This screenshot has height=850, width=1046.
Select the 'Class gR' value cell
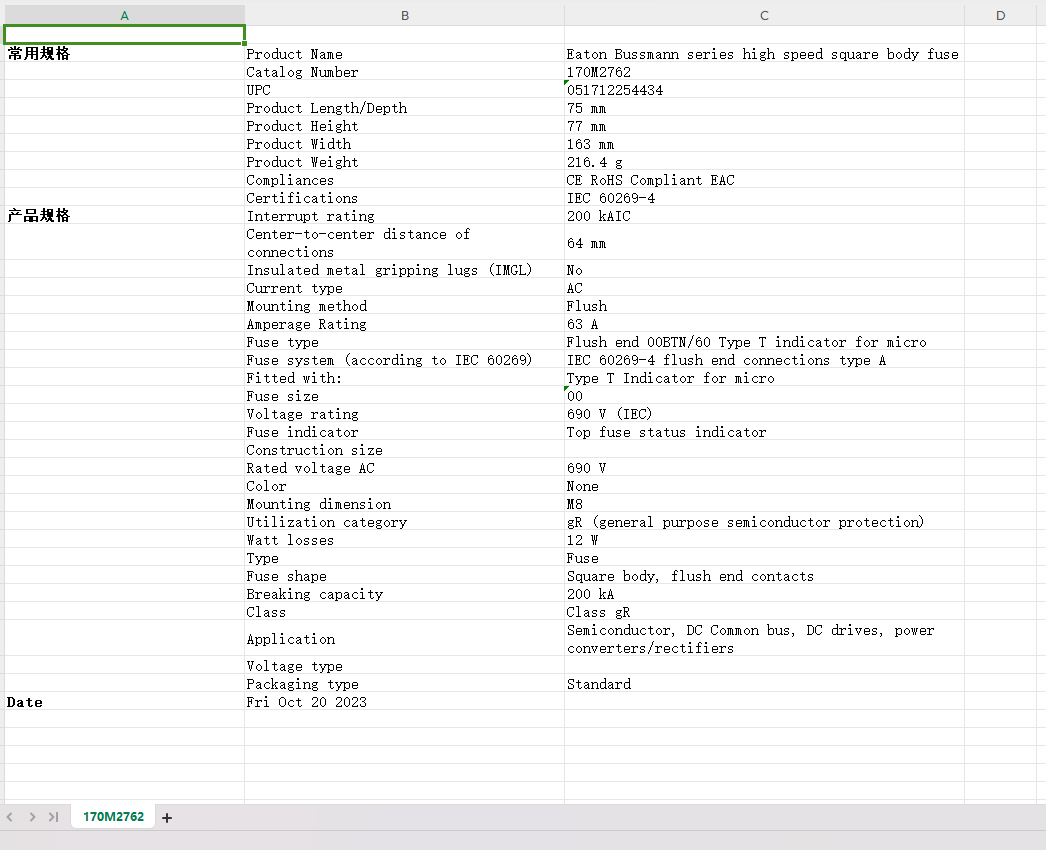(x=764, y=612)
